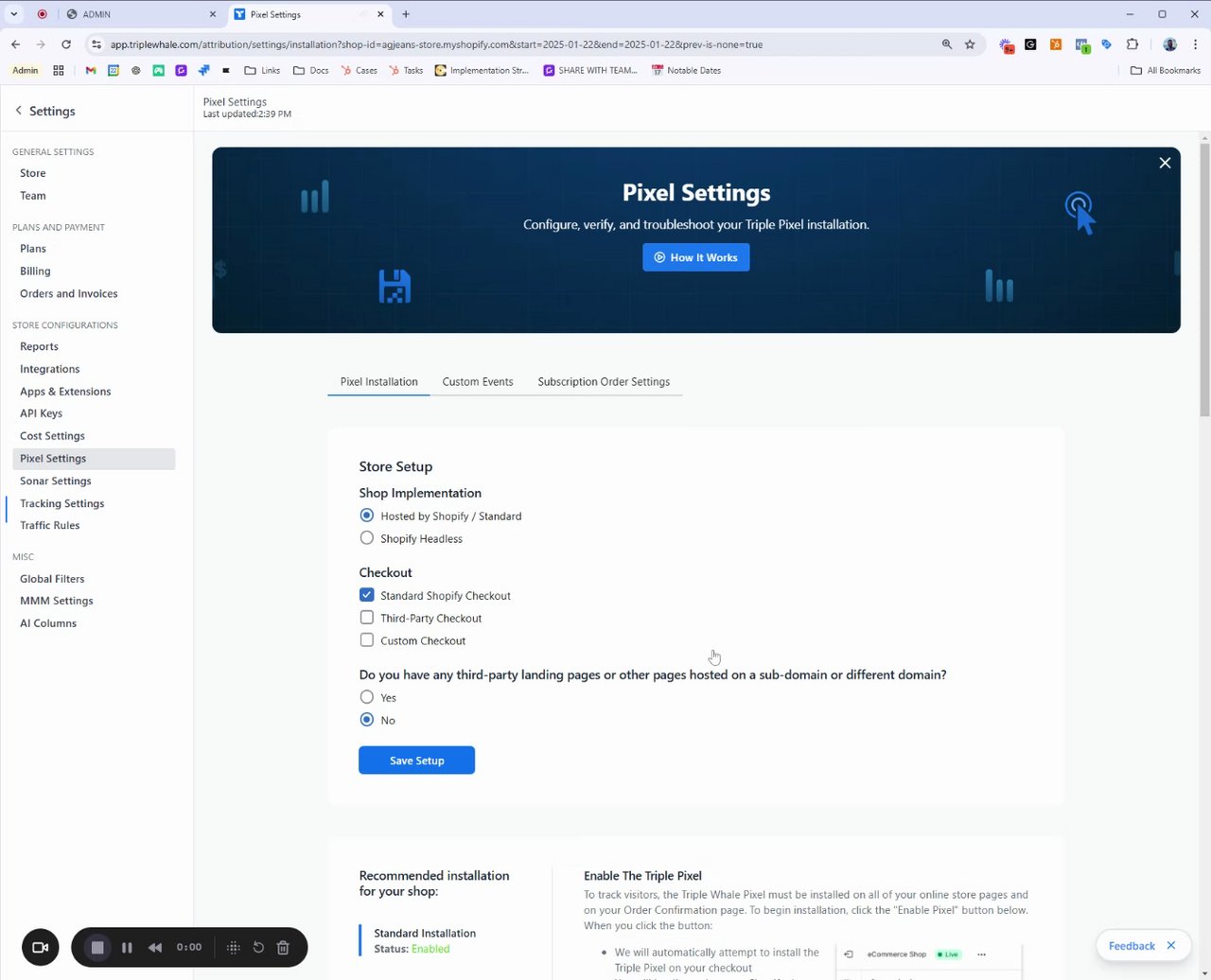Click the How It Works button
The image size is (1211, 980).
click(x=696, y=257)
